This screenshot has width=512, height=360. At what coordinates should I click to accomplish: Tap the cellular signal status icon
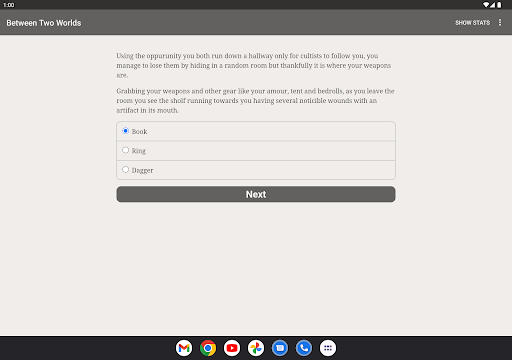(x=492, y=5)
